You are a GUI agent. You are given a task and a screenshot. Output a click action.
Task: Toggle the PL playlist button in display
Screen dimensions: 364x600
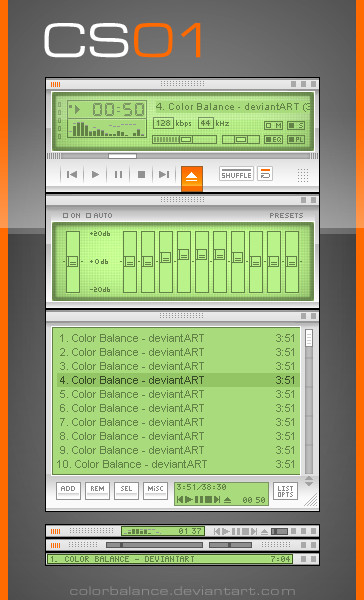pyautogui.click(x=296, y=140)
